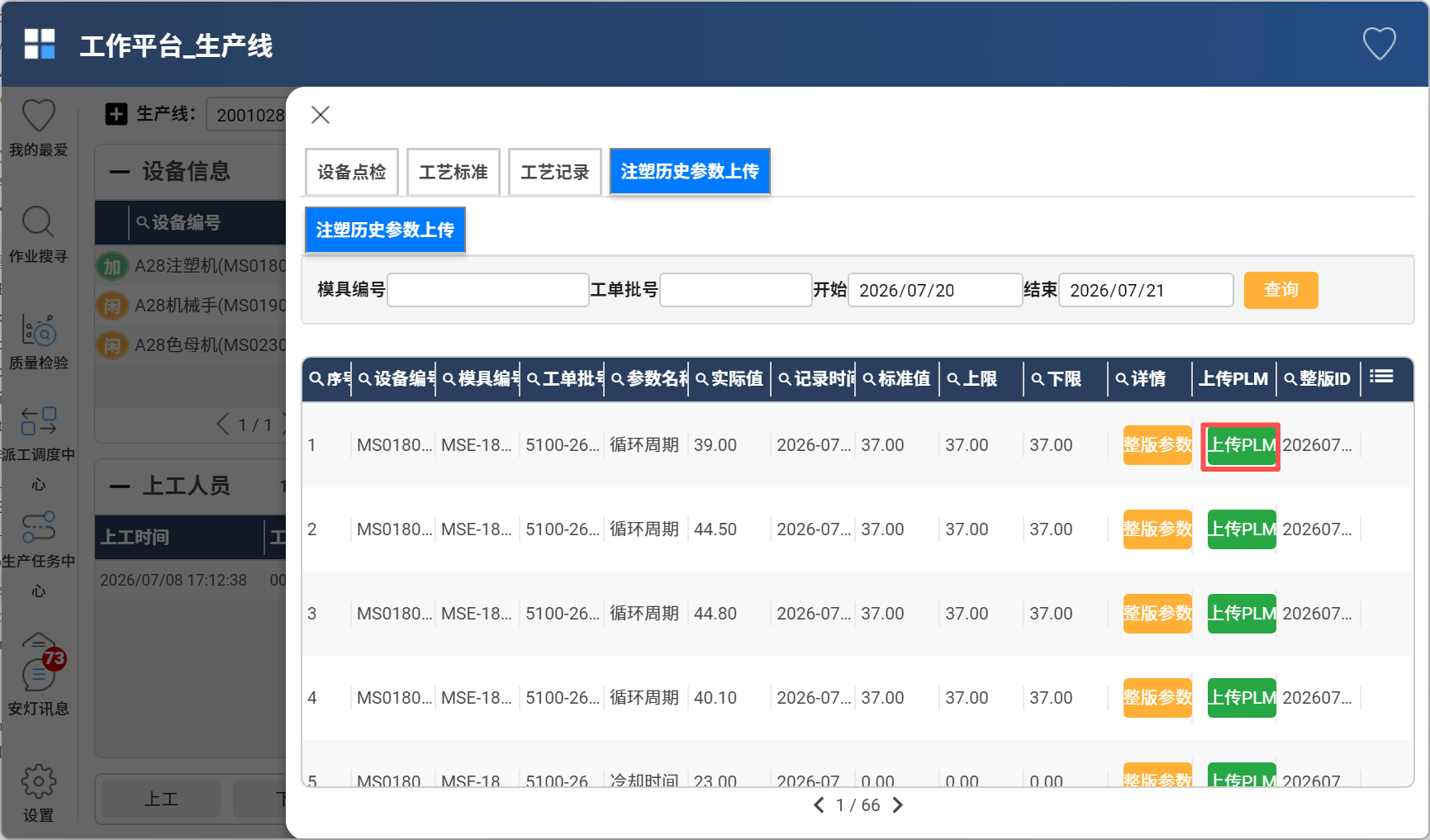Filter the 实际值 column

tap(702, 379)
